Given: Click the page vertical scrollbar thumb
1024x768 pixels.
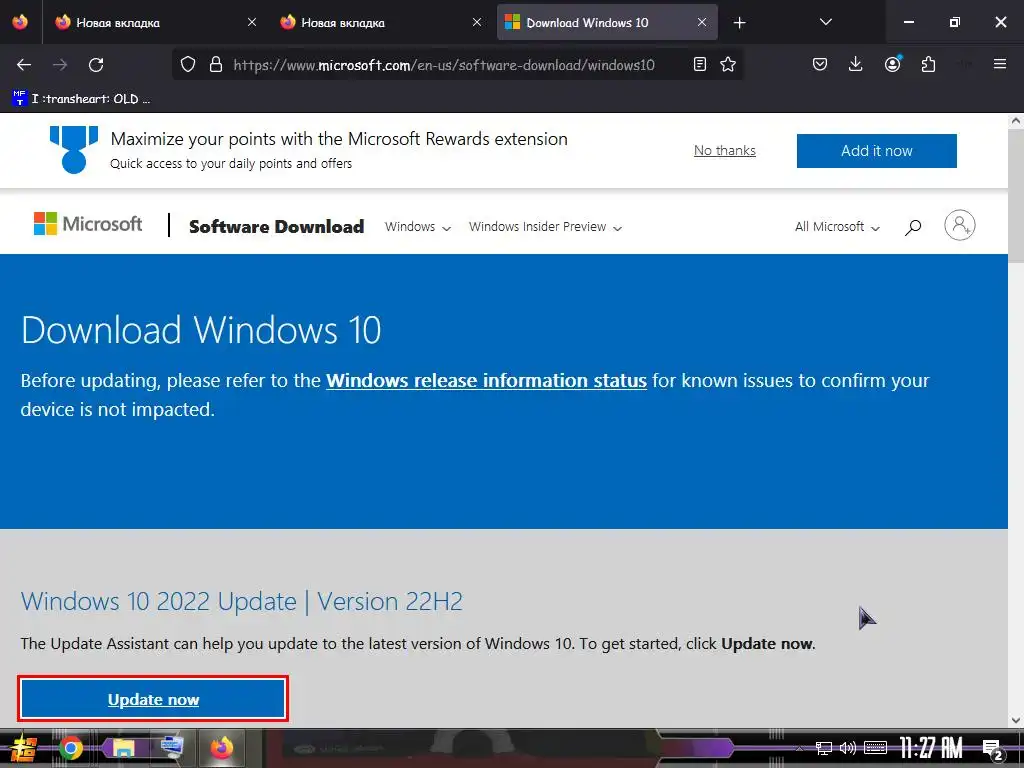Looking at the screenshot, I should pos(1016,196).
